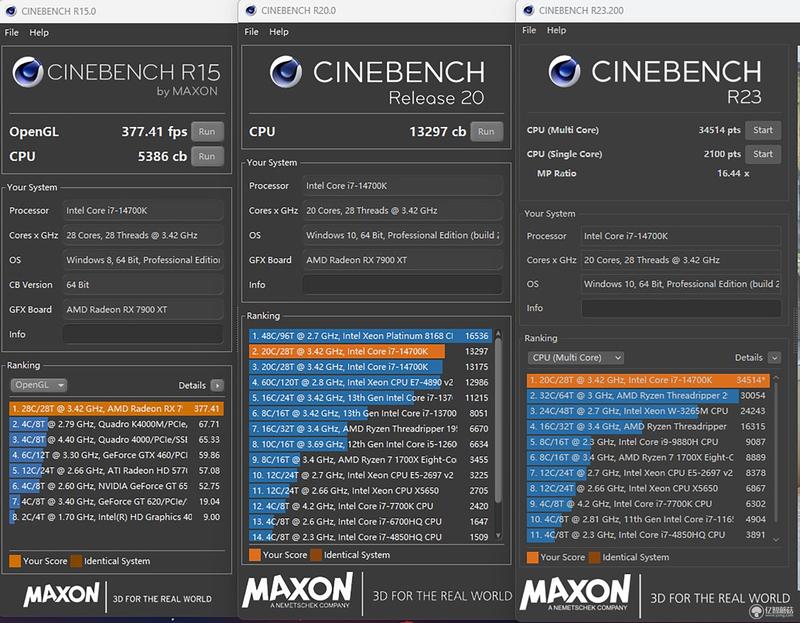Select the Core i5-1260 6634 row in R20
This screenshot has height=623, width=800.
coord(370,444)
